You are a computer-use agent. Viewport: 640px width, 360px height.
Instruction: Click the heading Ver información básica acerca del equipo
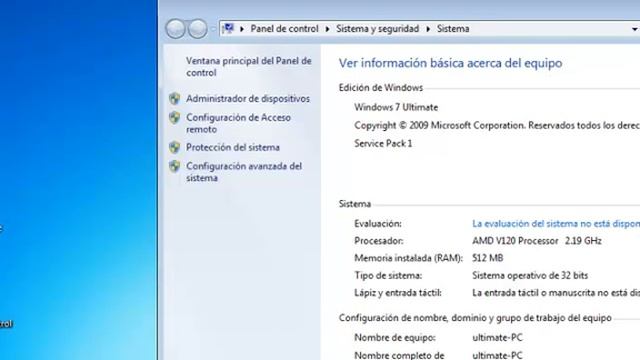point(450,63)
